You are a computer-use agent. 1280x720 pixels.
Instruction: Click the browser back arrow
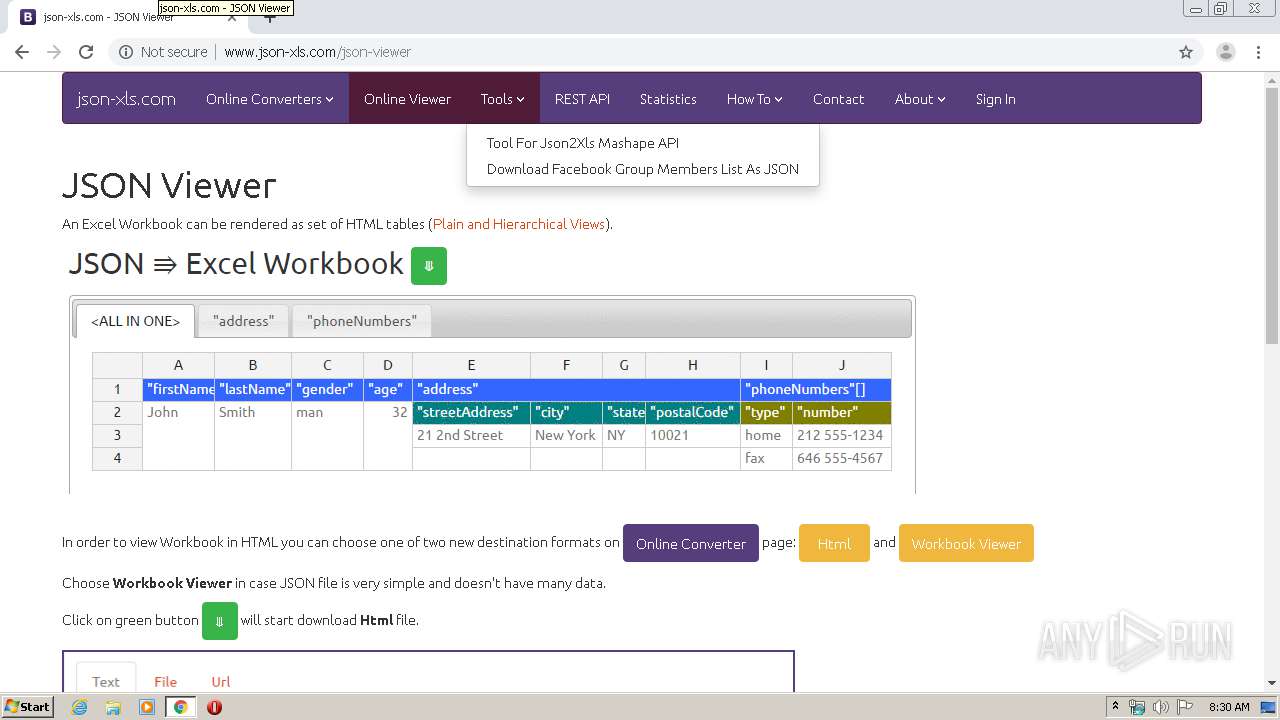[22, 52]
